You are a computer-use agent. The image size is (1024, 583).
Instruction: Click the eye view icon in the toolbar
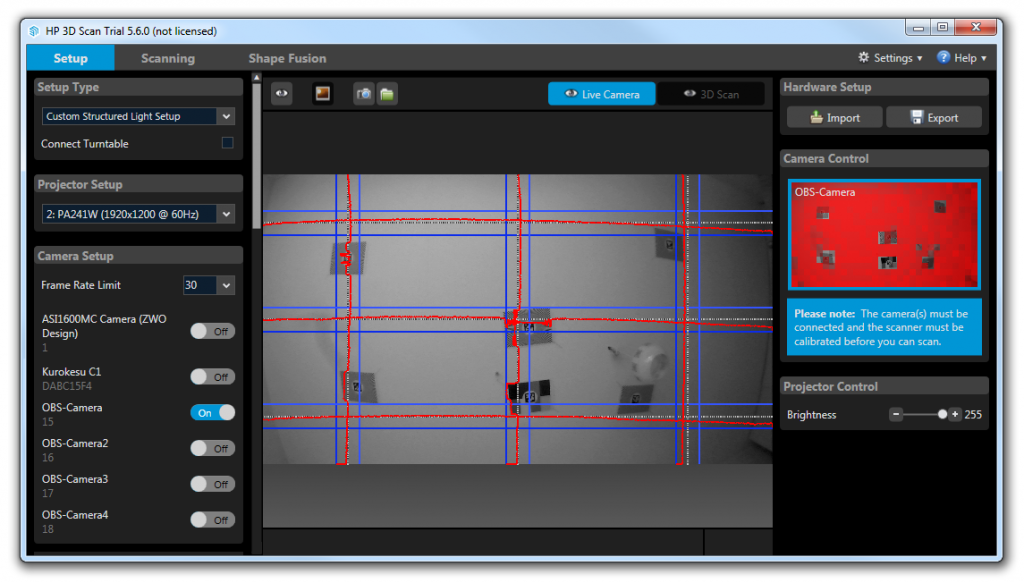tap(281, 93)
